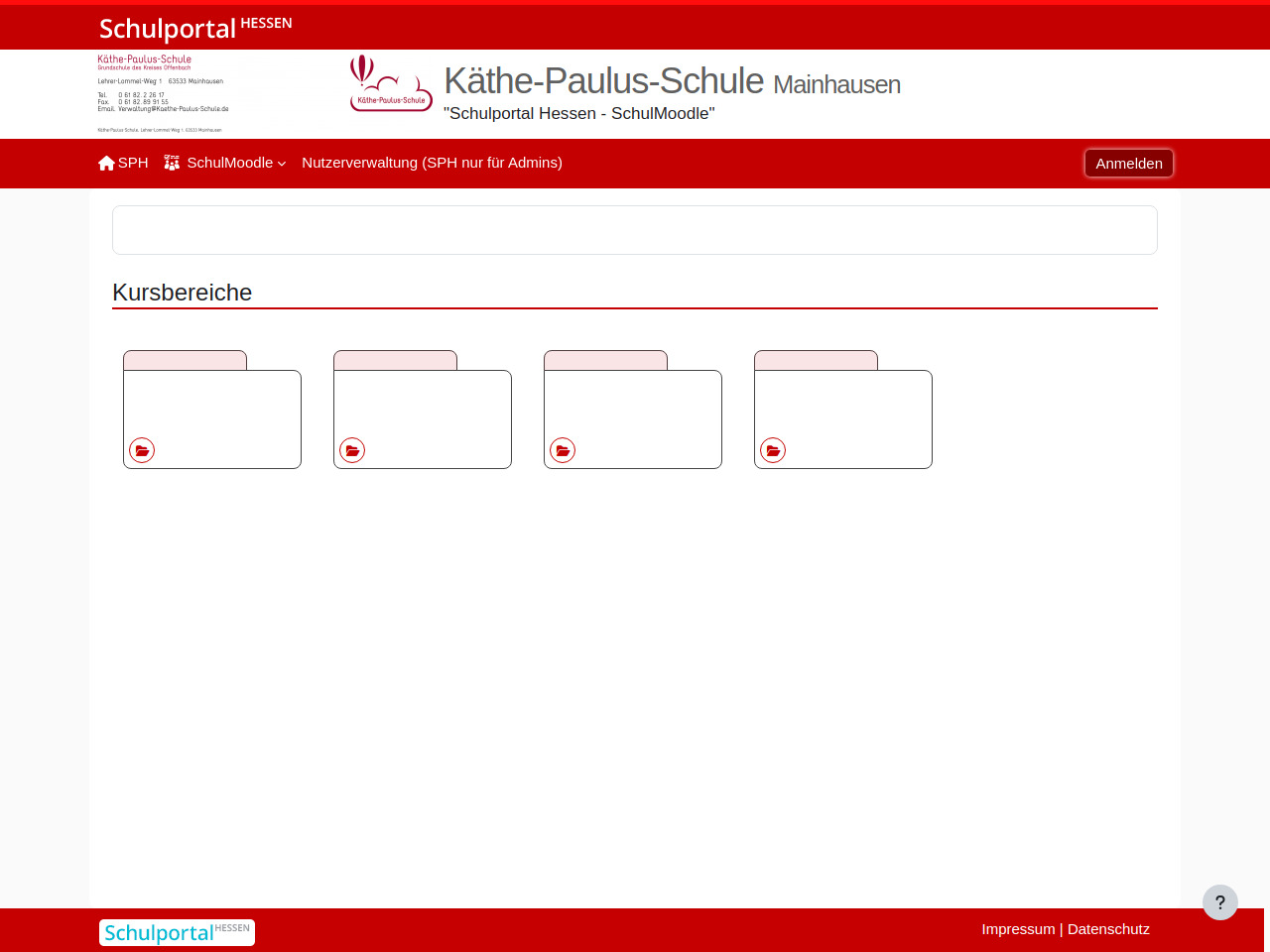Open the third course category folder icon

[x=563, y=450]
